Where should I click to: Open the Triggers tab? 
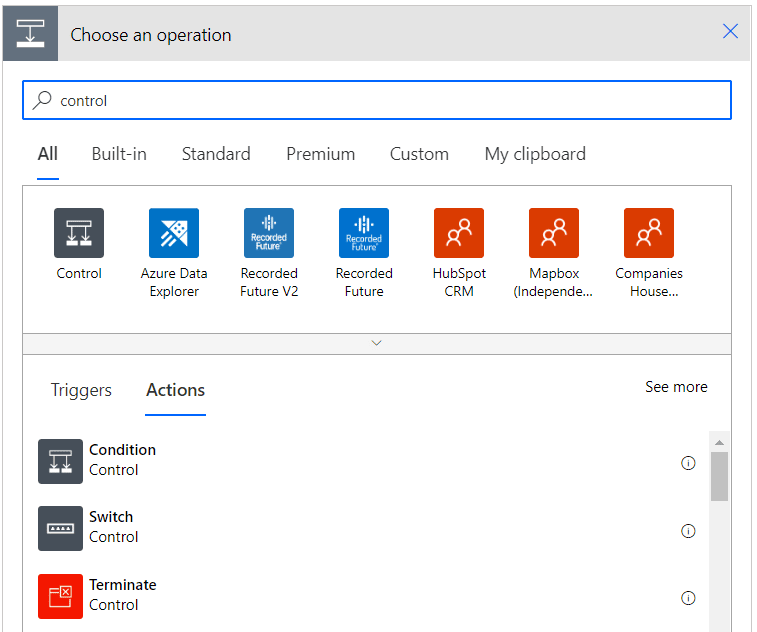81,390
